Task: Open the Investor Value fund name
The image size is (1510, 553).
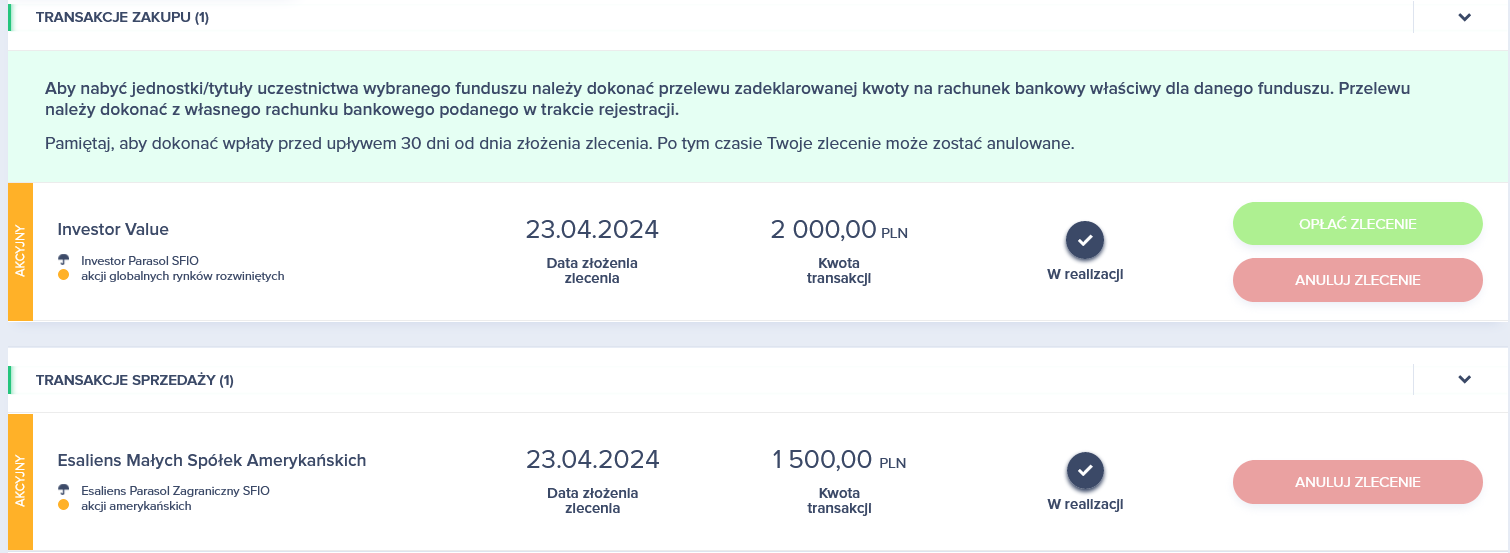Action: [113, 229]
